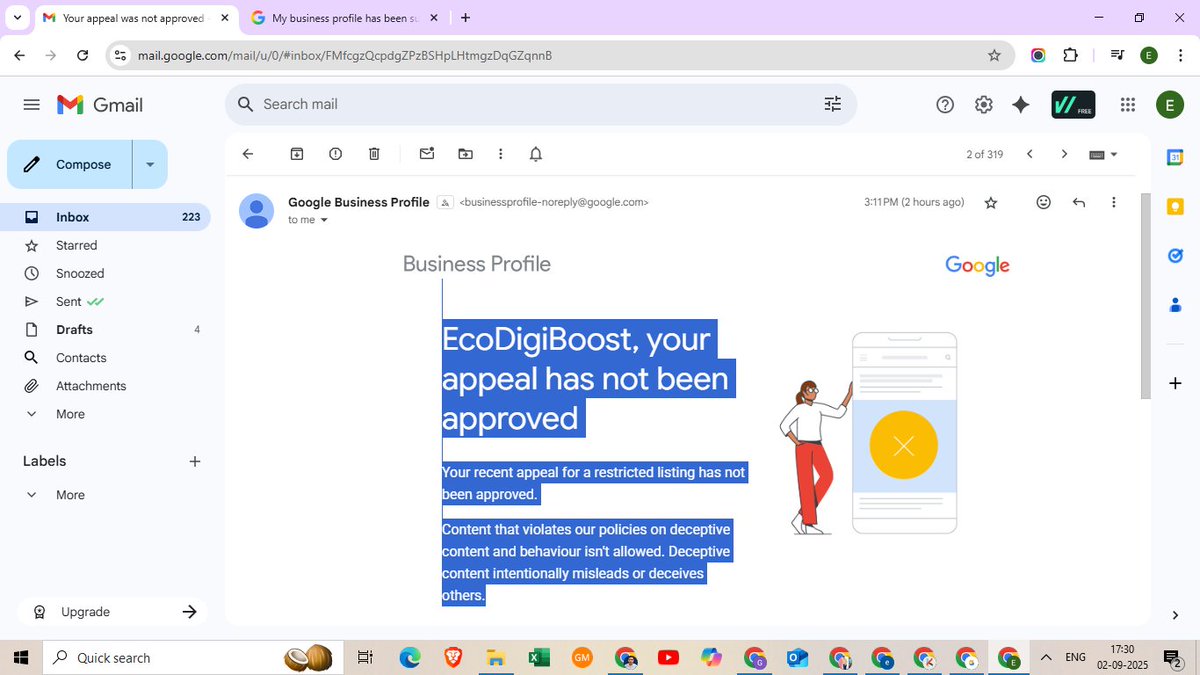Open Microsoft Edge from the taskbar

click(x=410, y=657)
